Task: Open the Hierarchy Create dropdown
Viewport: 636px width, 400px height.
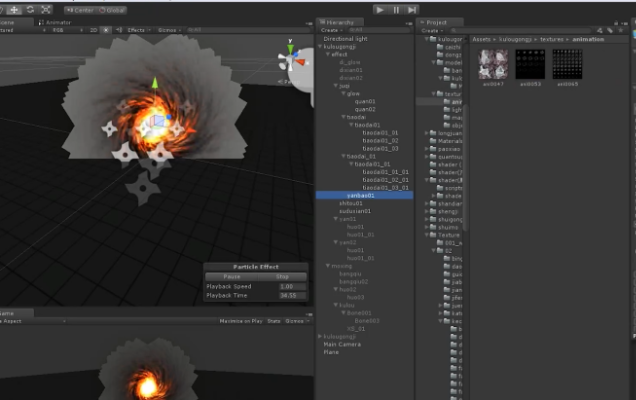Action: pyautogui.click(x=331, y=30)
